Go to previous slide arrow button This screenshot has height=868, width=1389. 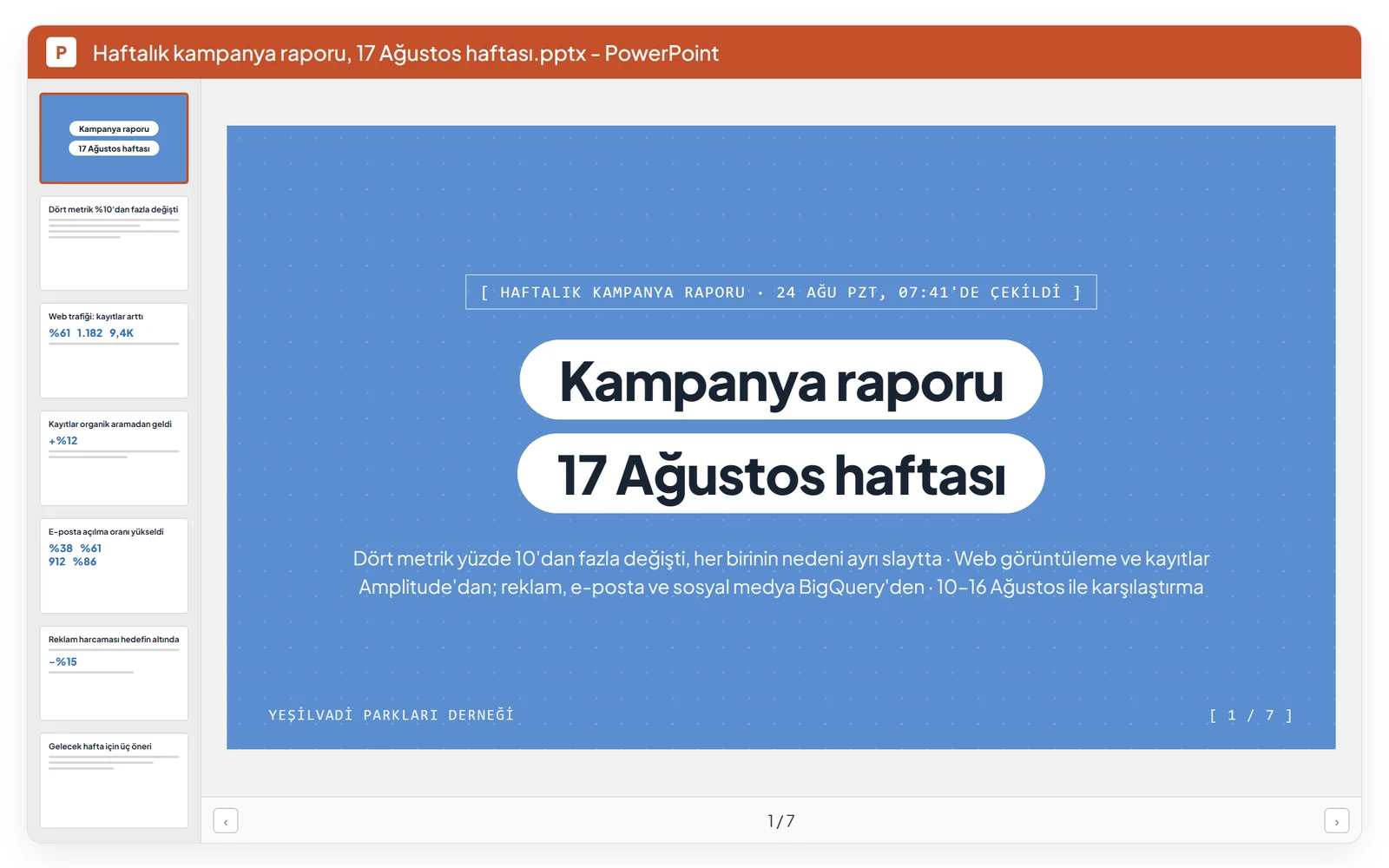point(226,820)
